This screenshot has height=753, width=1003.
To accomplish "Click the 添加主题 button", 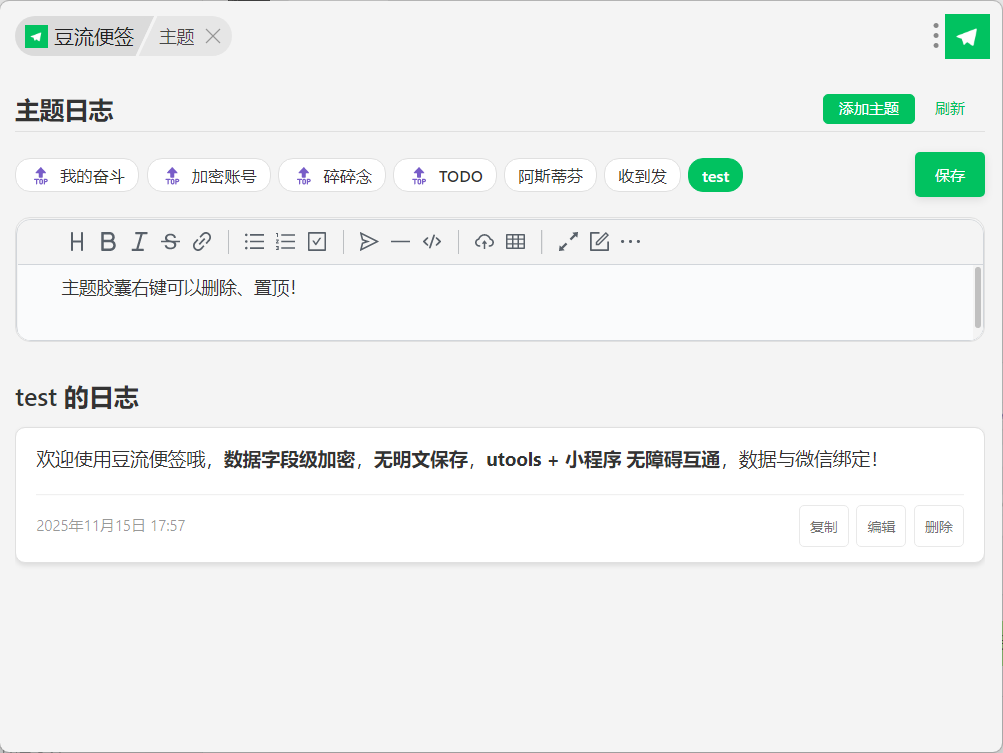I will coord(868,109).
